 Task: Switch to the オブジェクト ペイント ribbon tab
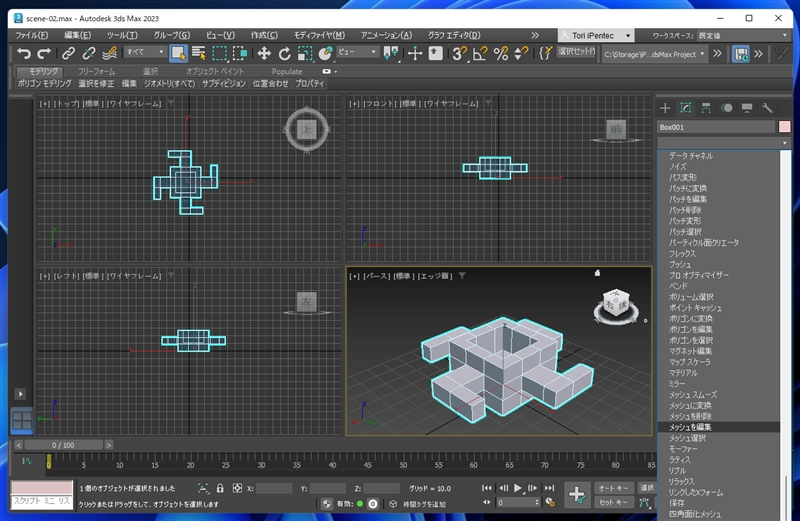(214, 71)
